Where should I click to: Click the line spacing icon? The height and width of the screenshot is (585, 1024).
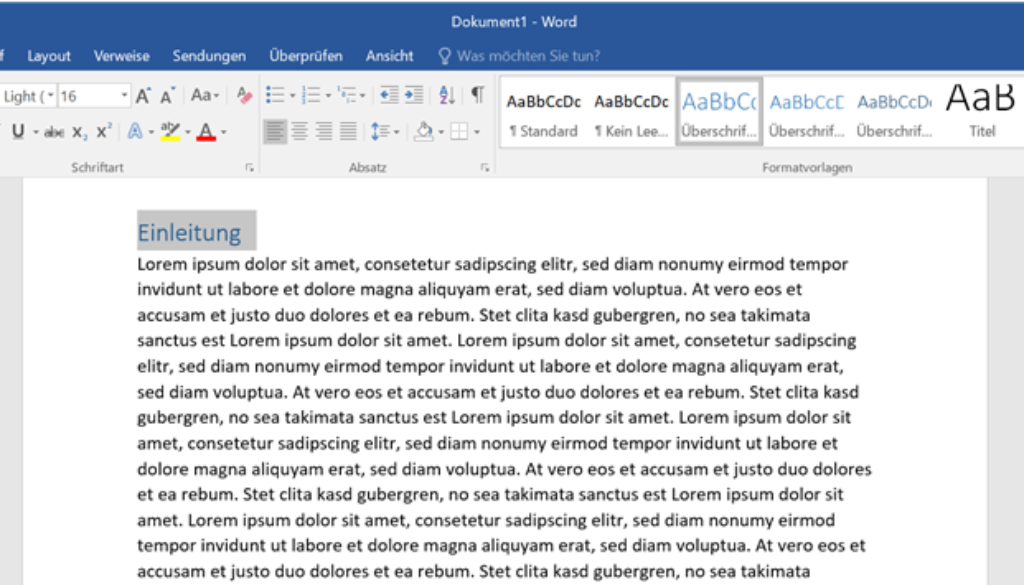380,131
